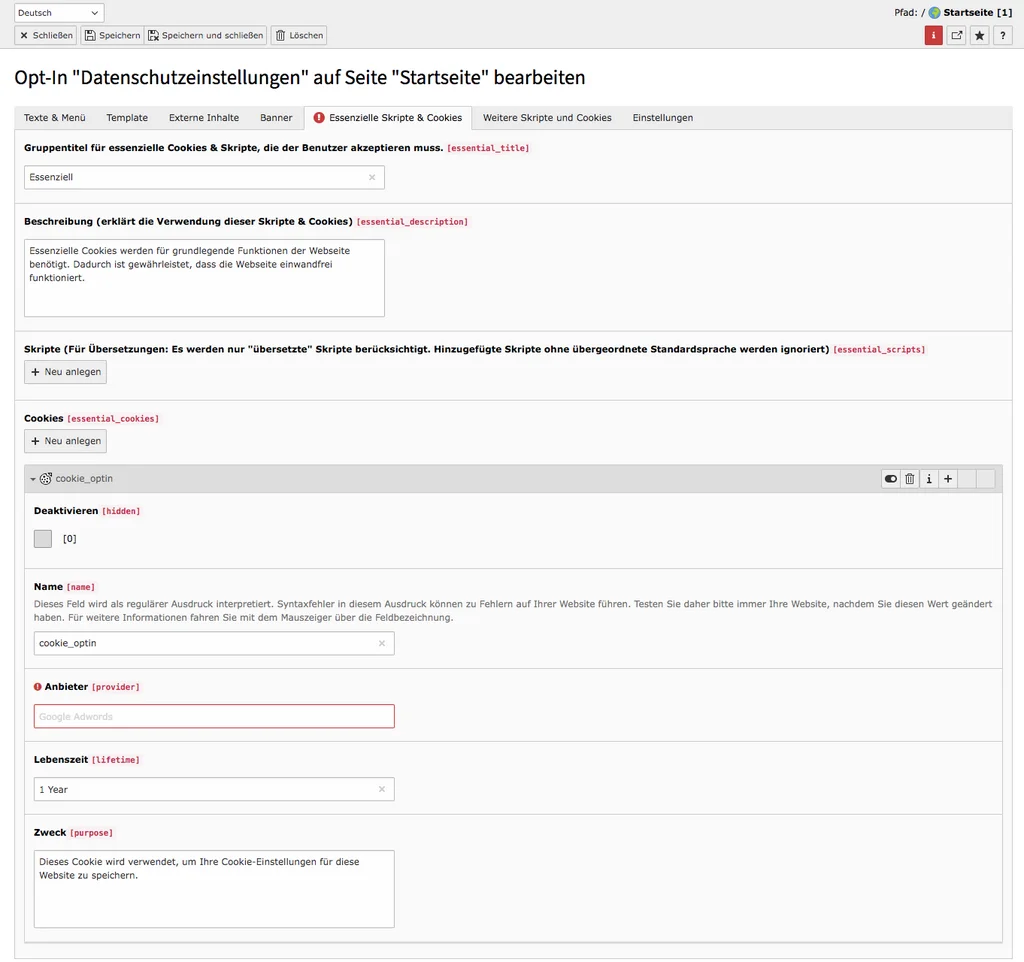Save the record with the Speichern icon
Screen dimensions: 1024x962
(x=112, y=35)
